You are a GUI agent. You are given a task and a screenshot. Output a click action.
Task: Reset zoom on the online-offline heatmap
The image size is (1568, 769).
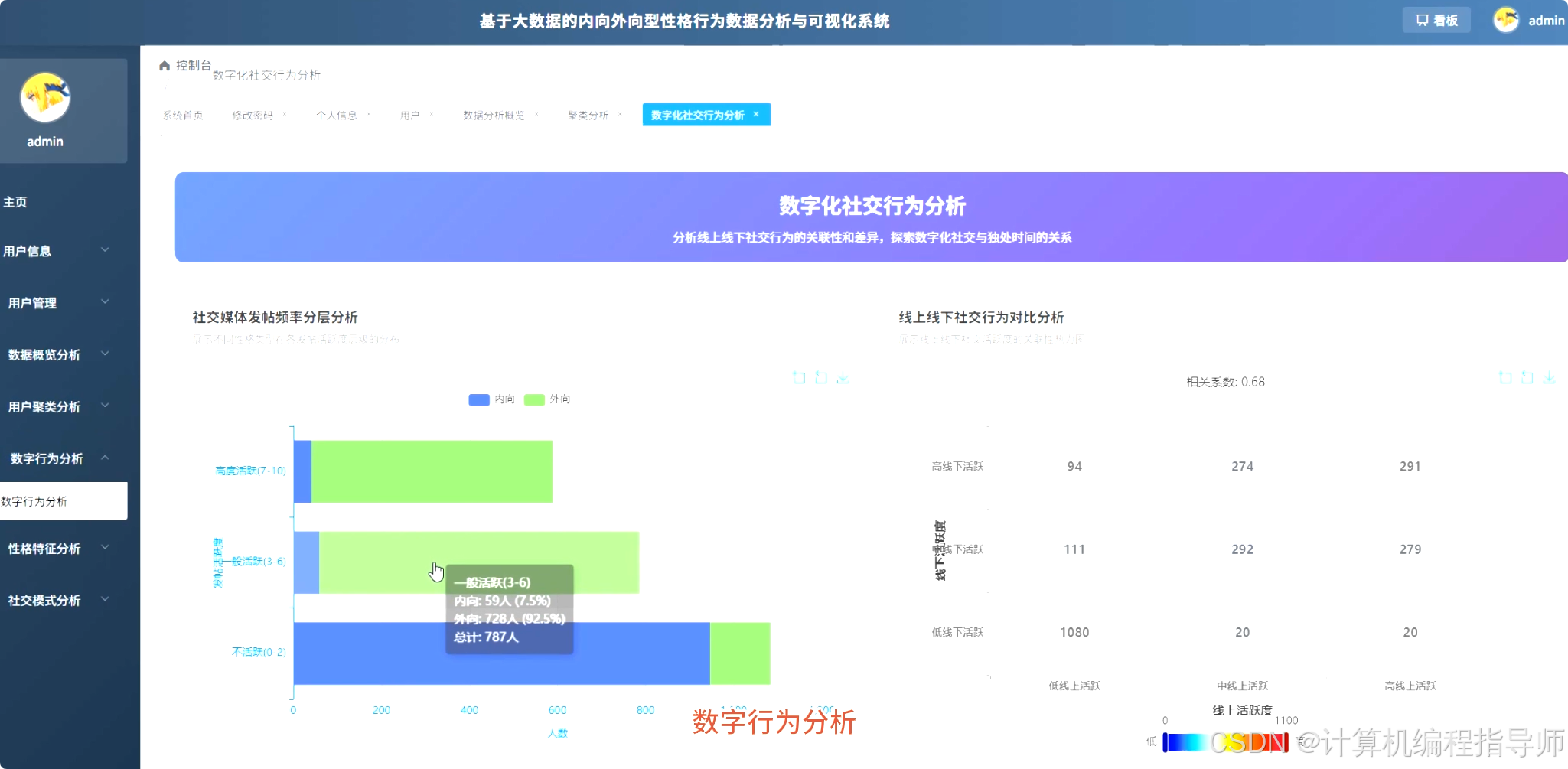pyautogui.click(x=1527, y=377)
